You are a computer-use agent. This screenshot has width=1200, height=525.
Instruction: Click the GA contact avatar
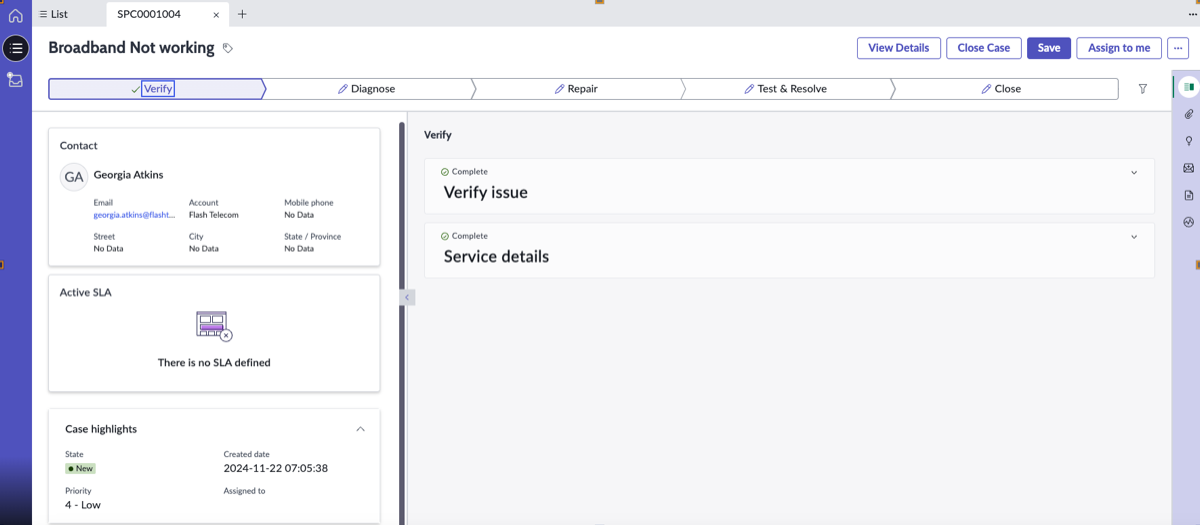[x=74, y=176]
